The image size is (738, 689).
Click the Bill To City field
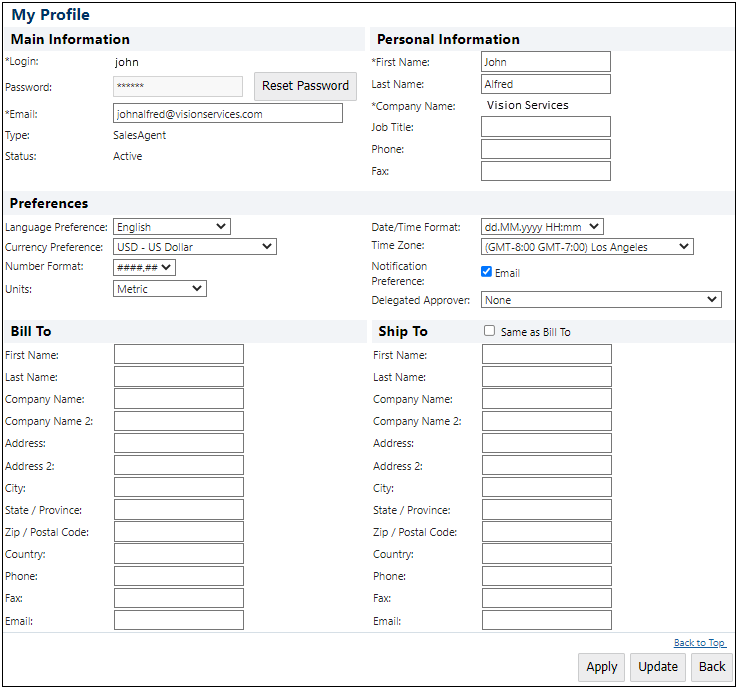(x=179, y=488)
